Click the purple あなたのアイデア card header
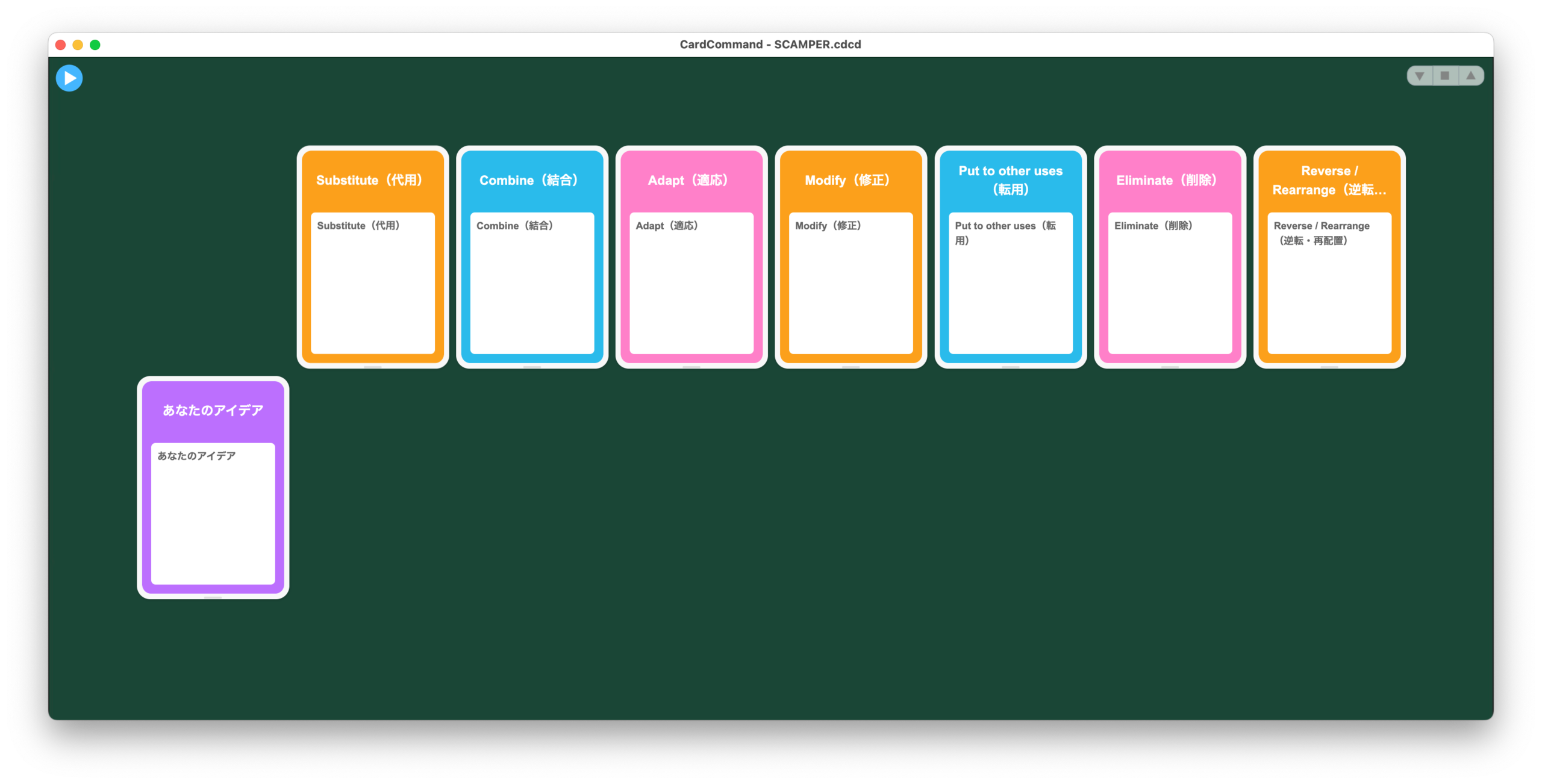The width and height of the screenshot is (1542, 784). tap(213, 410)
